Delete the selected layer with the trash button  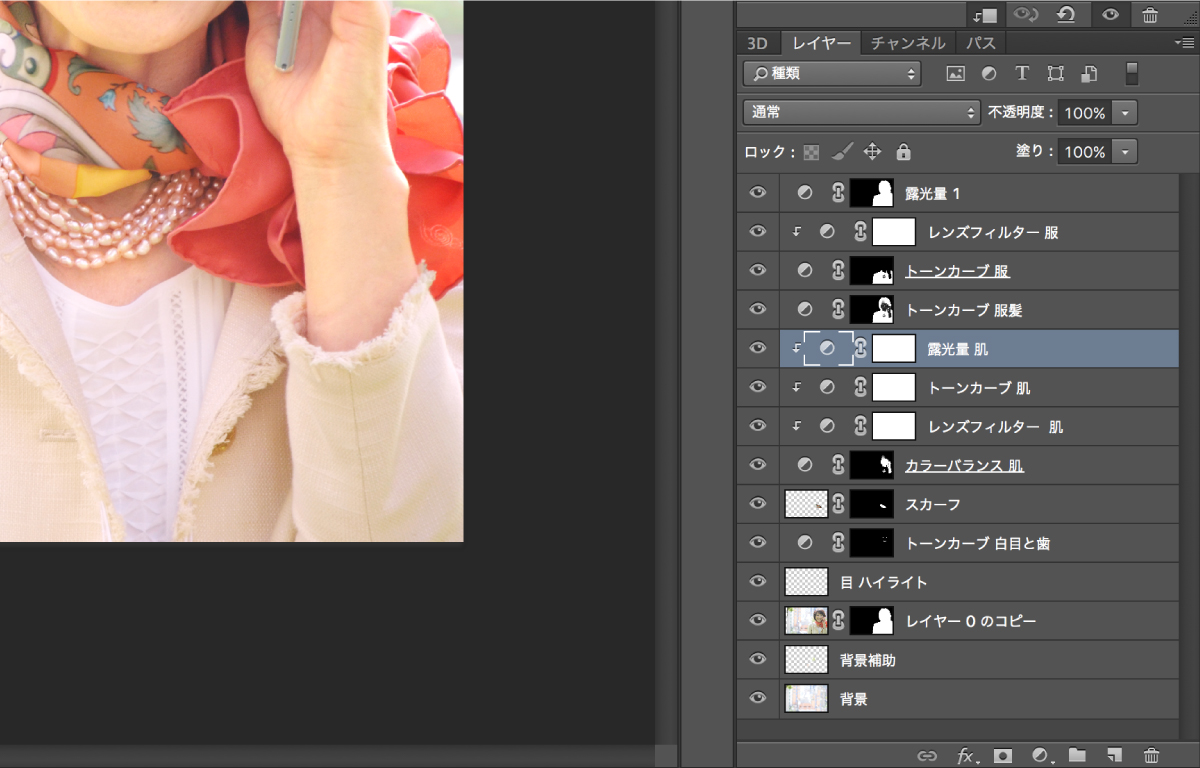1150,757
